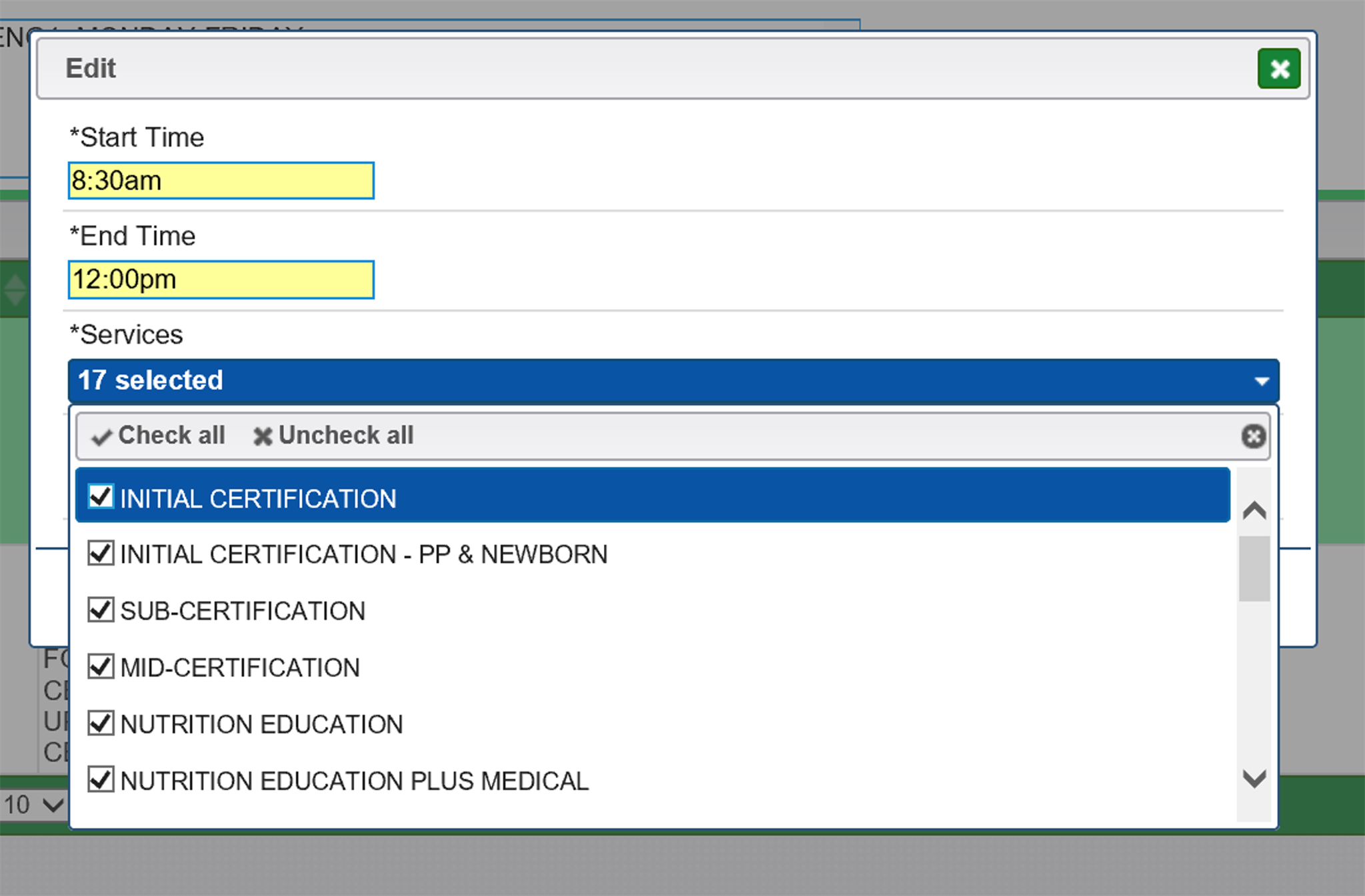Toggle MID-CERTIFICATION service option
Image resolution: width=1365 pixels, height=896 pixels.
(x=101, y=666)
